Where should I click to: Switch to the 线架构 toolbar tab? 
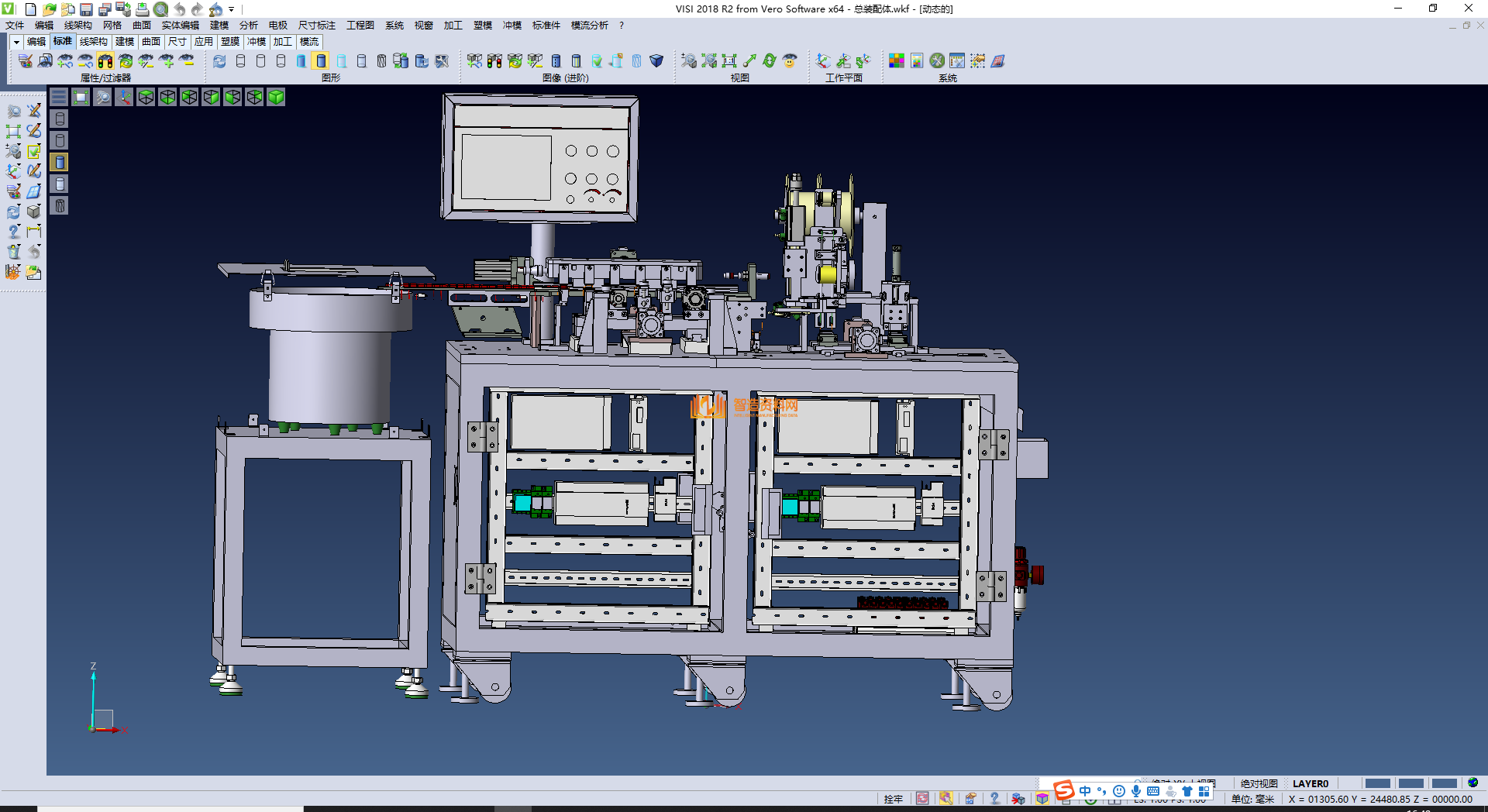tap(93, 42)
